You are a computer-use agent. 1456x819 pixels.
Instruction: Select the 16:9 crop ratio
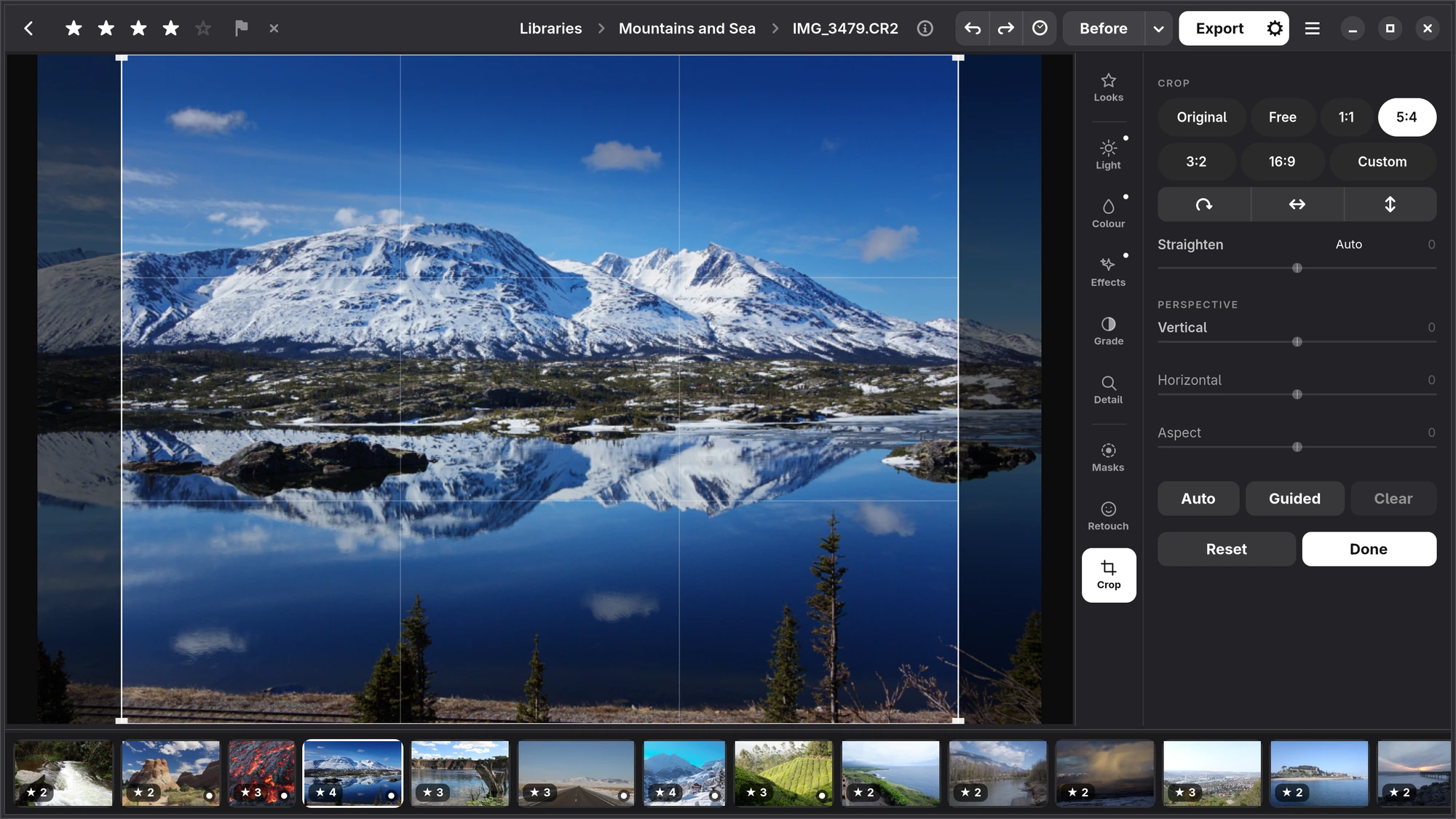coord(1282,162)
